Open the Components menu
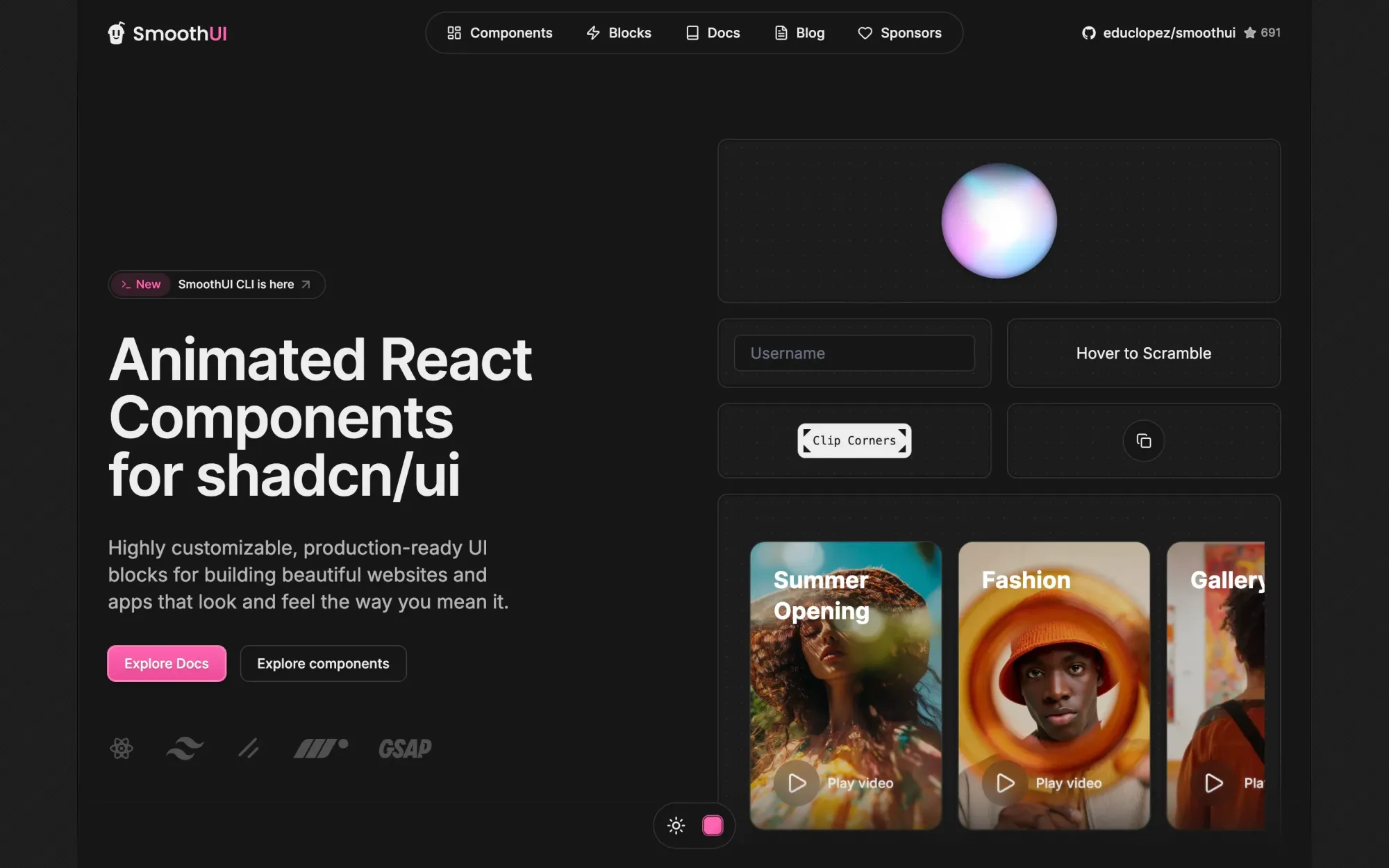Image resolution: width=1389 pixels, height=868 pixels. [x=499, y=33]
